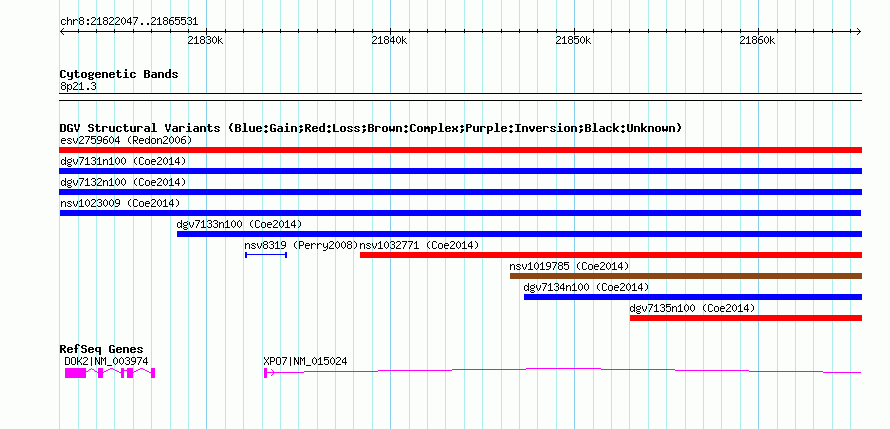Click the 21860k ruler position

[758, 41]
